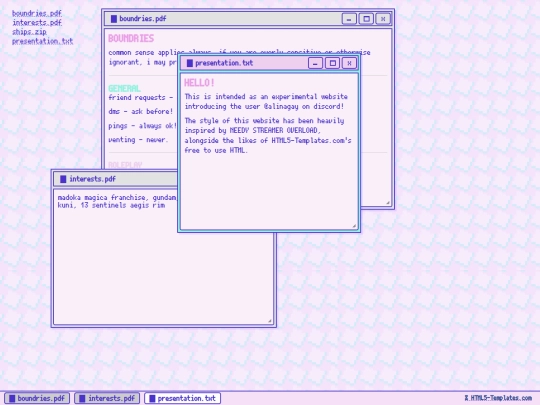Close the presentation.txt window
This screenshot has width=540, height=405.
pyautogui.click(x=349, y=63)
